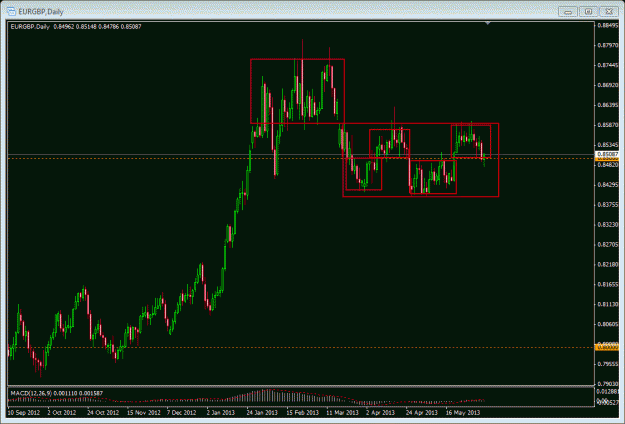
Task: Click the 7 Dec 2012 date label
Action: coord(181,412)
